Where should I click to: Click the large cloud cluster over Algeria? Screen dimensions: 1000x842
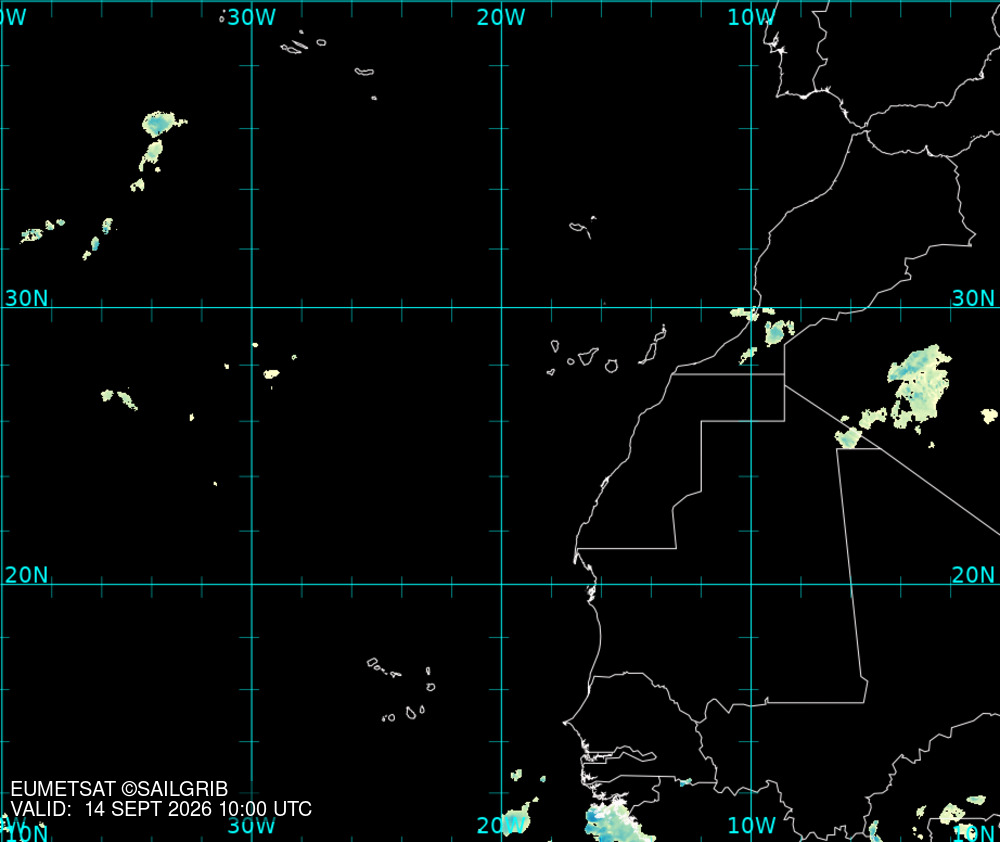click(919, 388)
